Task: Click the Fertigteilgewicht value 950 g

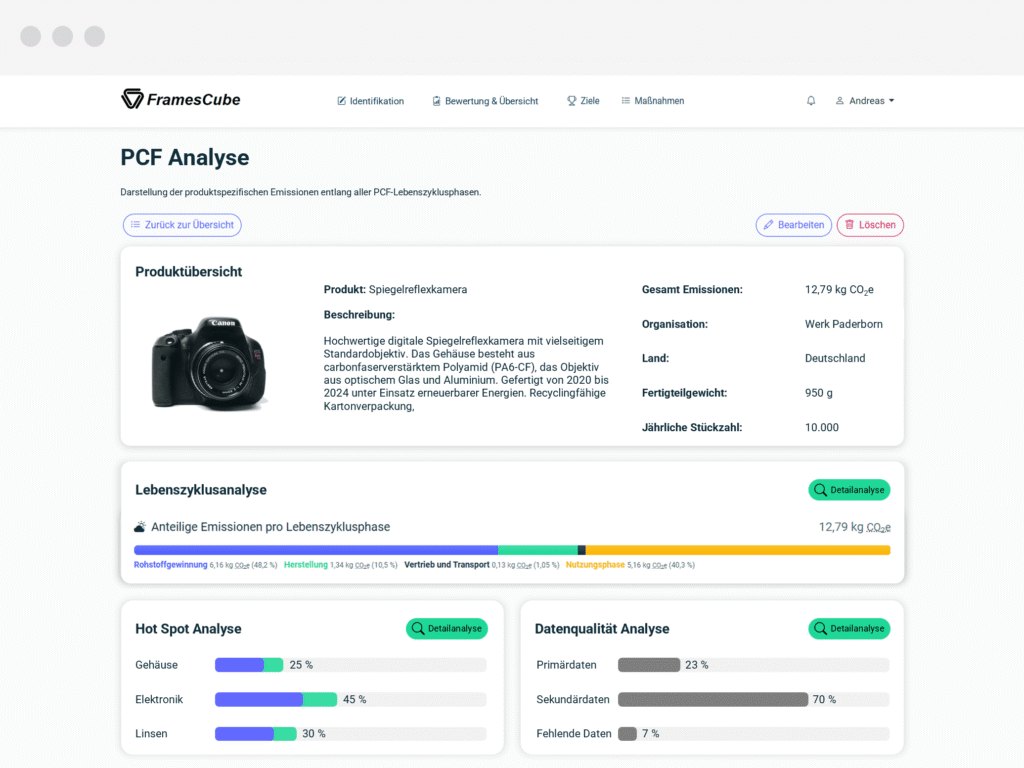Action: pos(819,393)
